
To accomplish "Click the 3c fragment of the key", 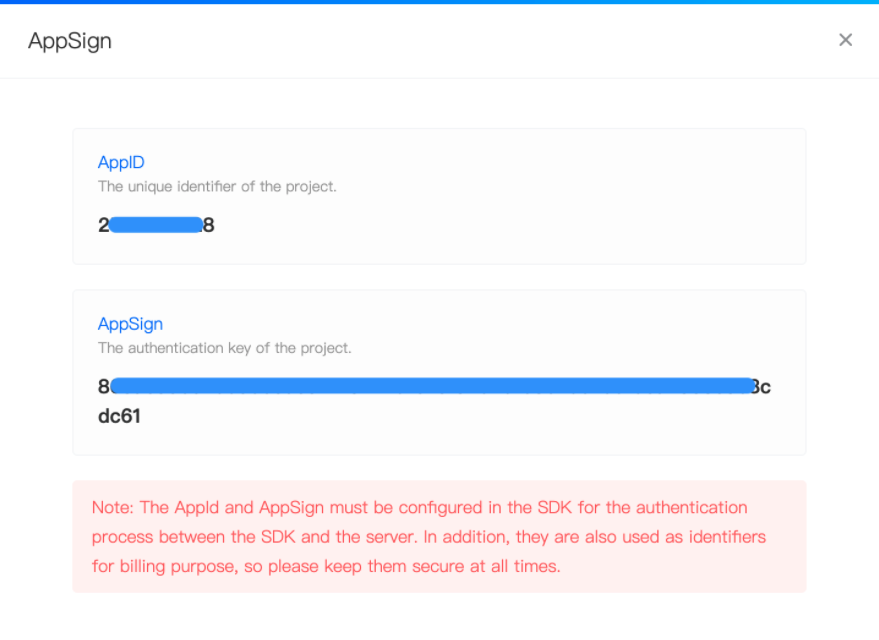I will point(761,387).
